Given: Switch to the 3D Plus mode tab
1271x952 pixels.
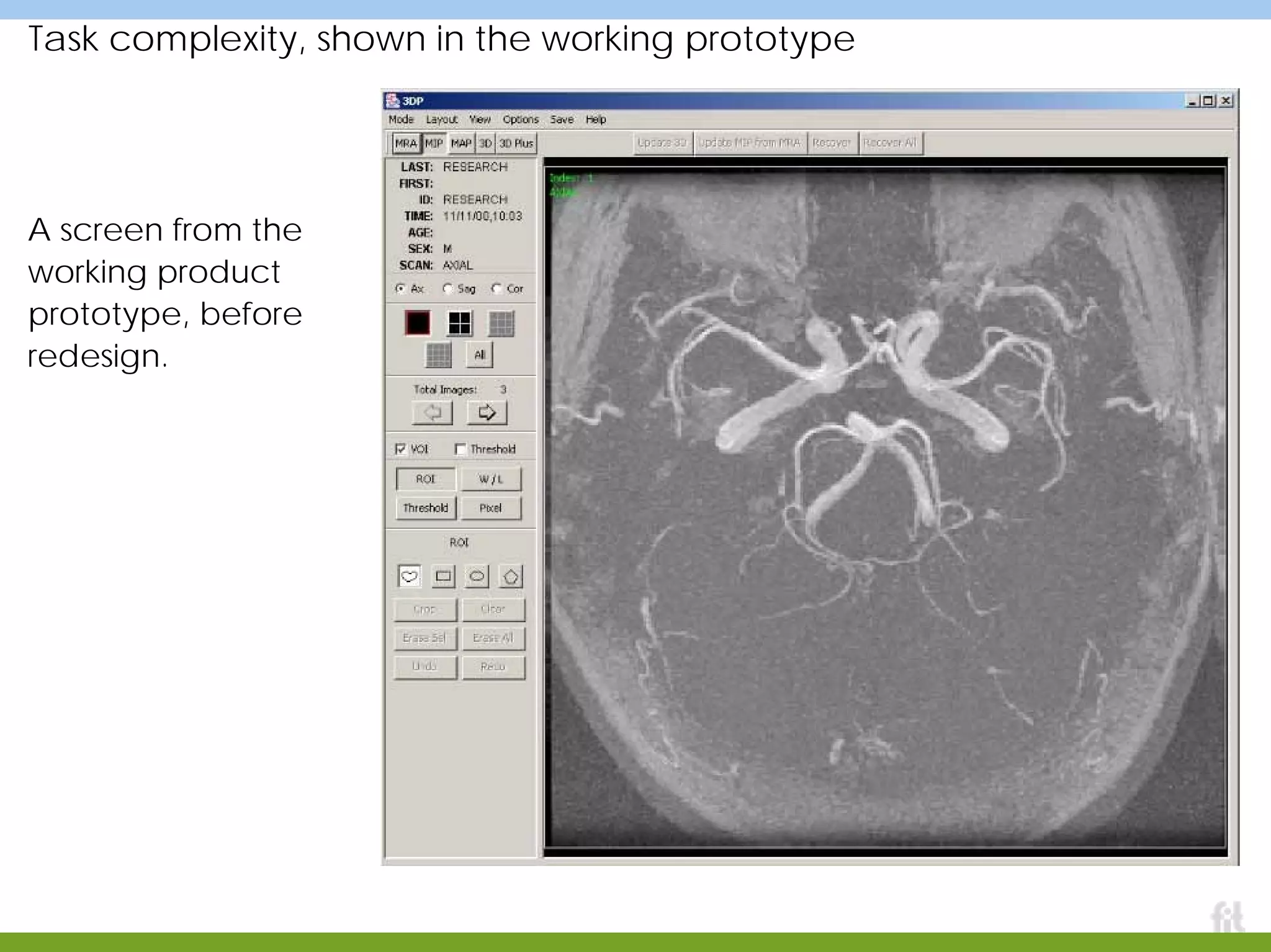Looking at the screenshot, I should [x=516, y=143].
